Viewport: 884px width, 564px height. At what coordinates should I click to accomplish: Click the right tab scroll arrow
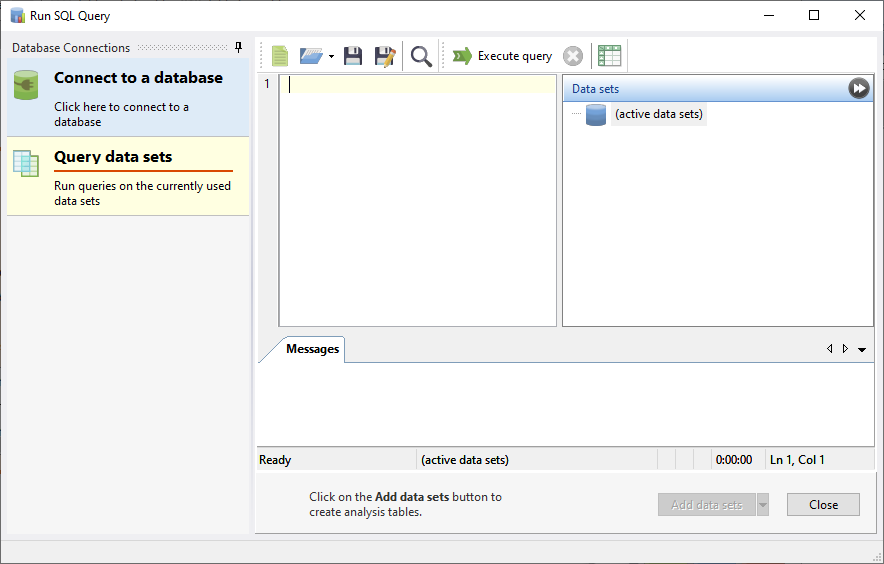click(845, 349)
